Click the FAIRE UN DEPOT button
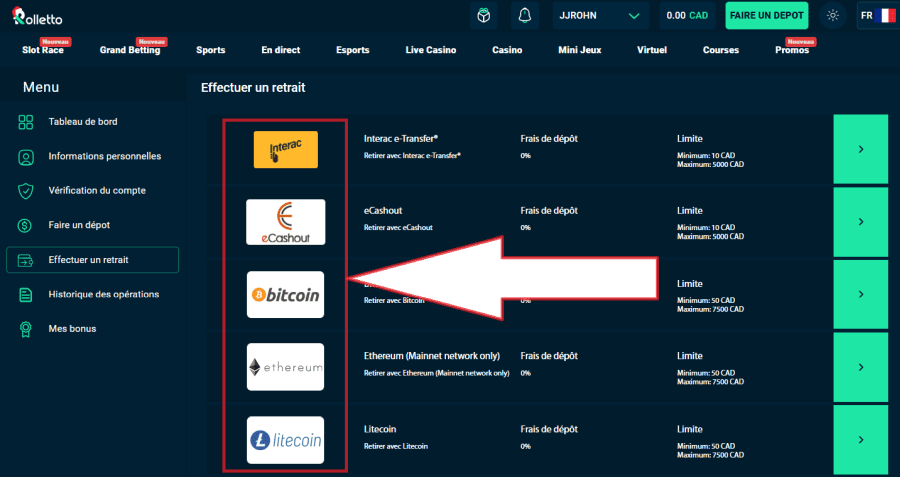 tap(766, 15)
